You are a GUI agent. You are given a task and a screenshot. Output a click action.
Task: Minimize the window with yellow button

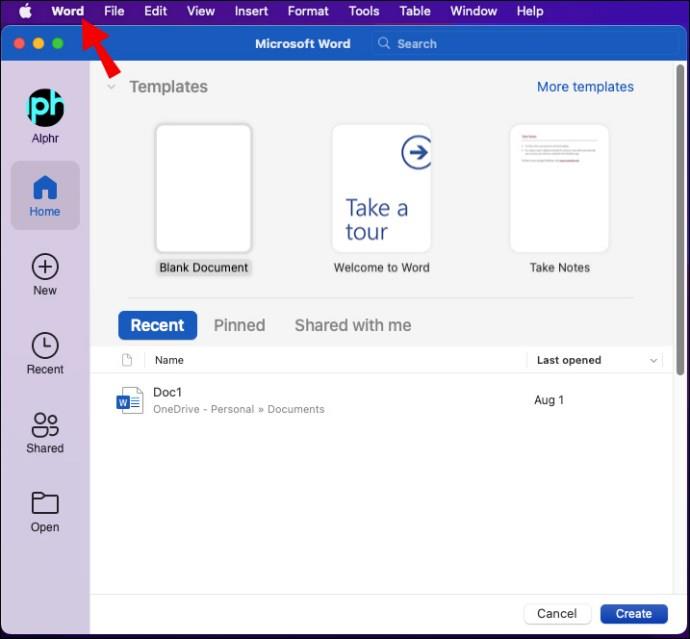pos(39,44)
